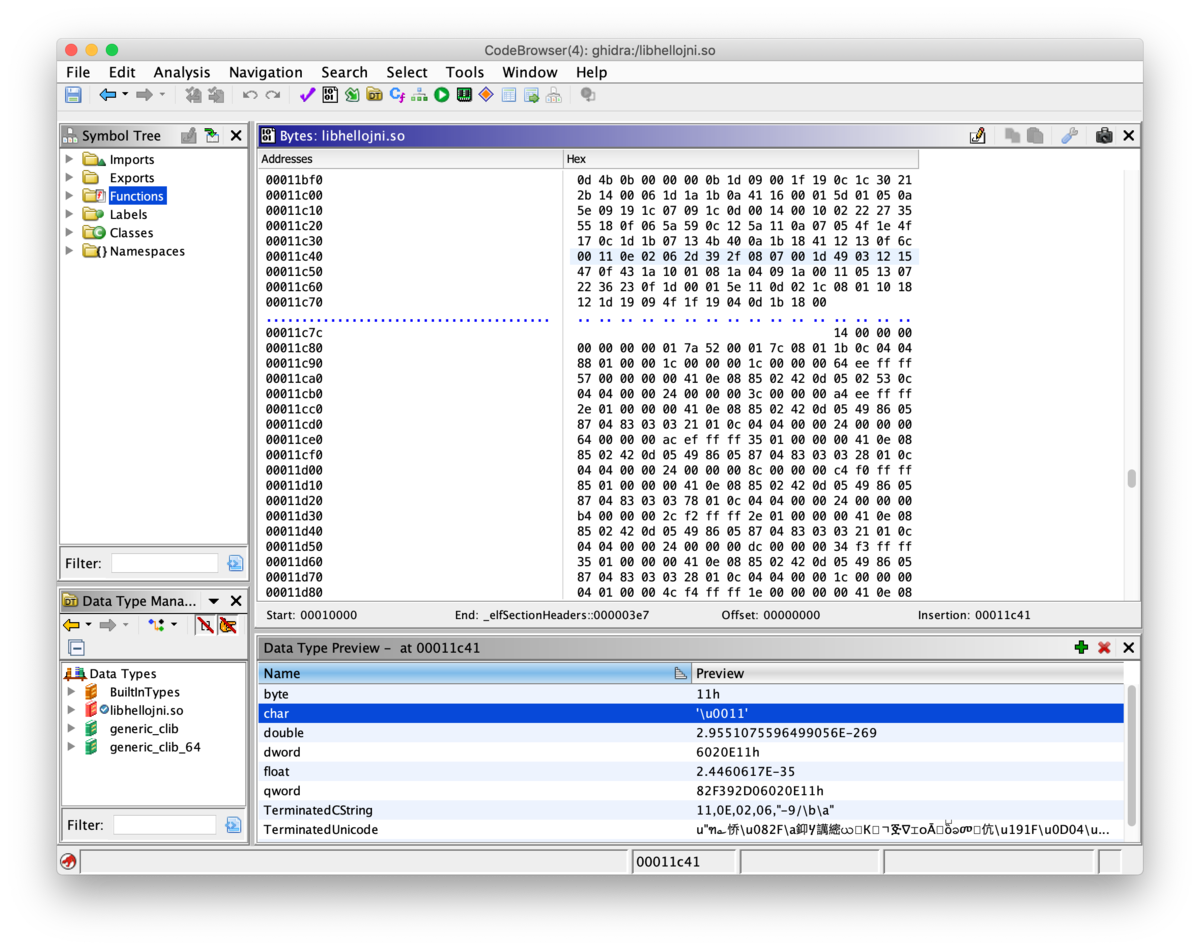The width and height of the screenshot is (1200, 950).
Task: Close the Bytes panel
Action: tap(1128, 136)
